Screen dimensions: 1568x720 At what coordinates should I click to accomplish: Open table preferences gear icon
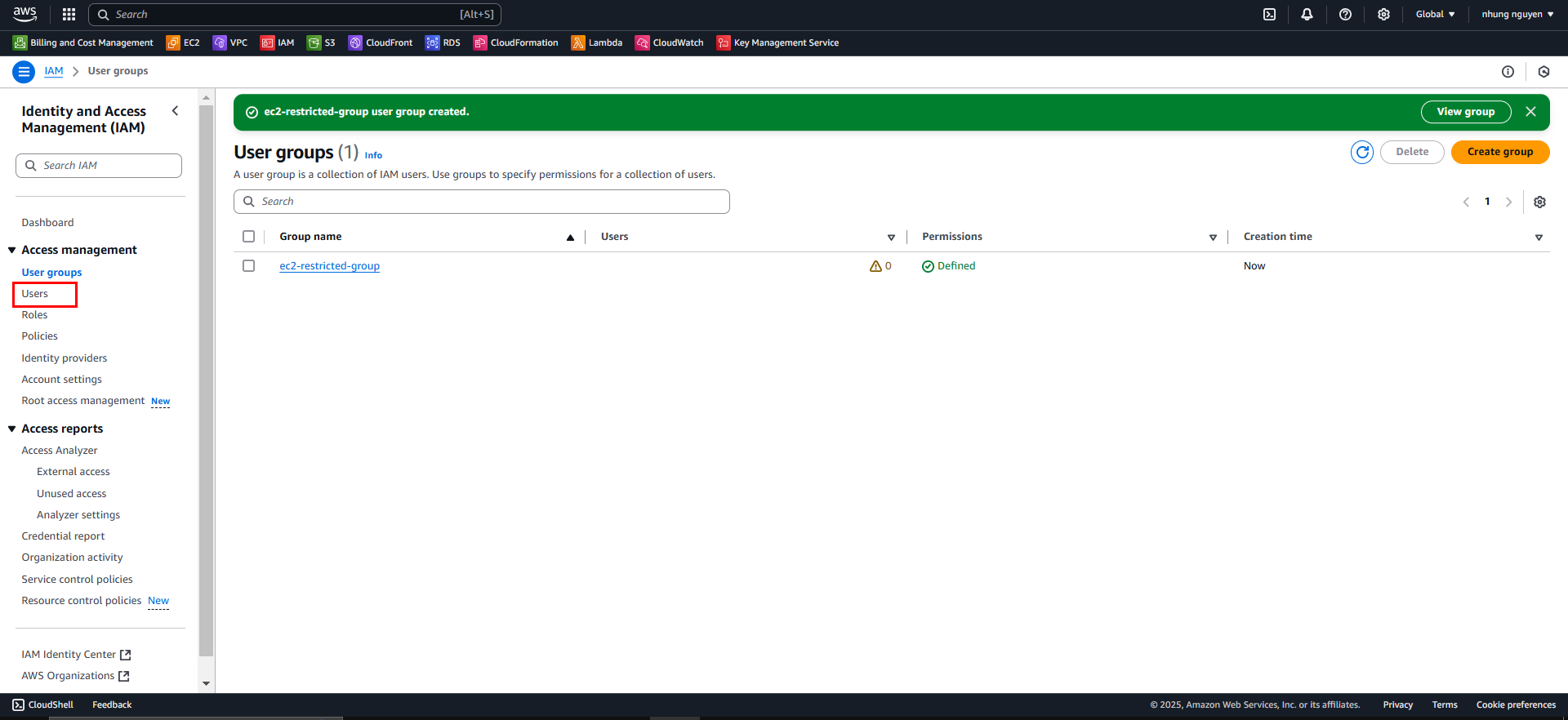pyautogui.click(x=1539, y=202)
